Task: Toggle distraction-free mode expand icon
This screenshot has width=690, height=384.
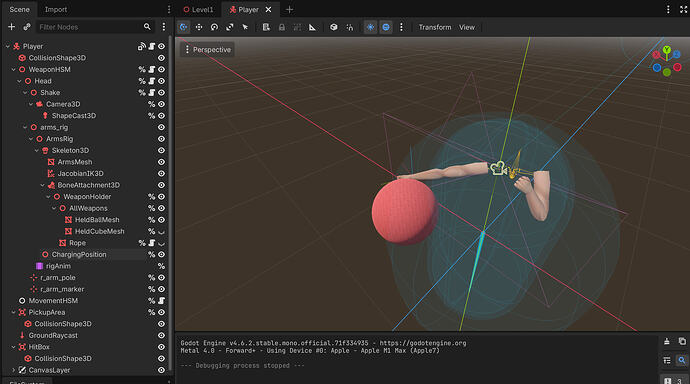Action: click(x=683, y=9)
